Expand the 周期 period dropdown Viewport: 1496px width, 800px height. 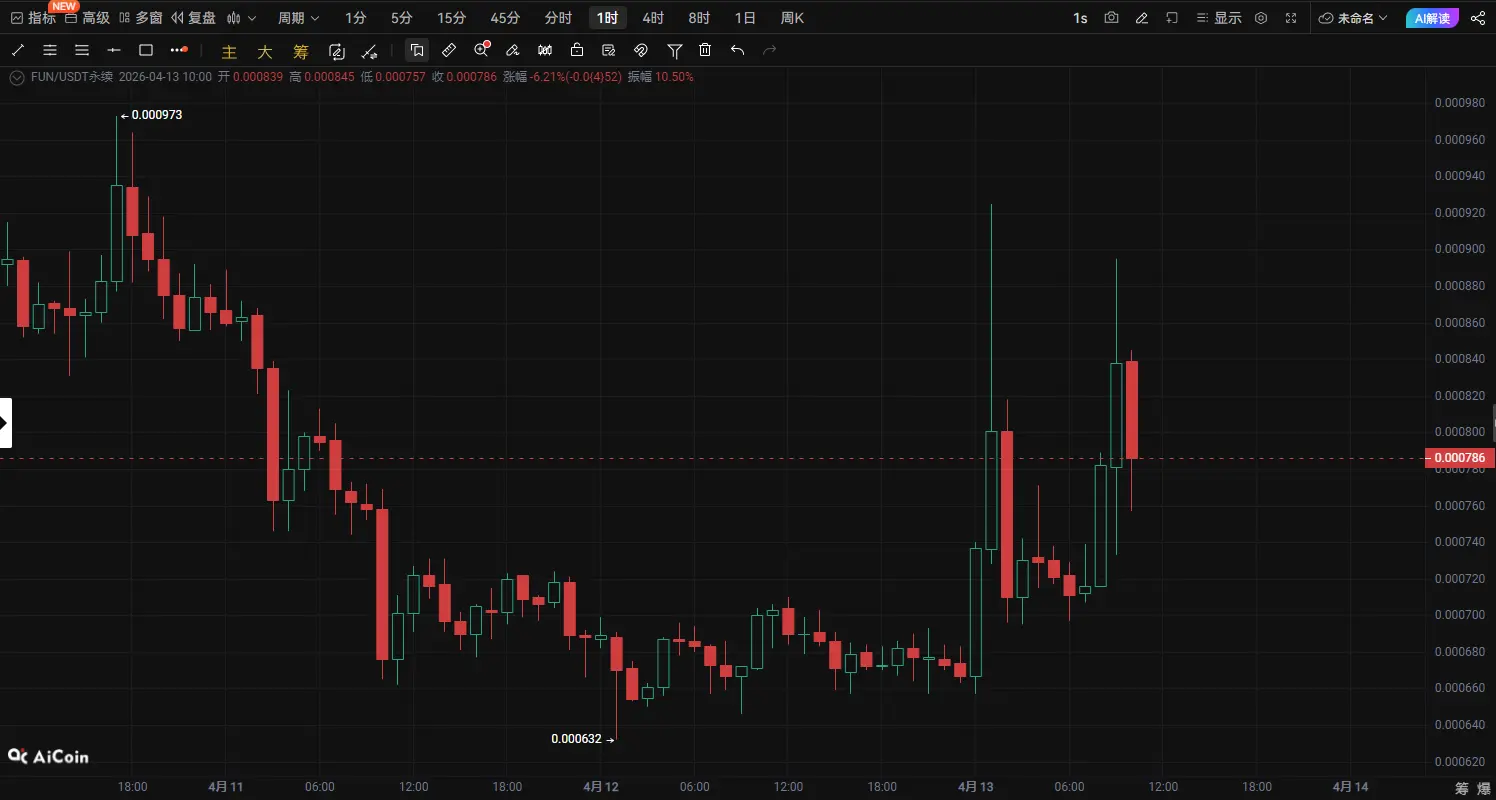click(x=299, y=18)
